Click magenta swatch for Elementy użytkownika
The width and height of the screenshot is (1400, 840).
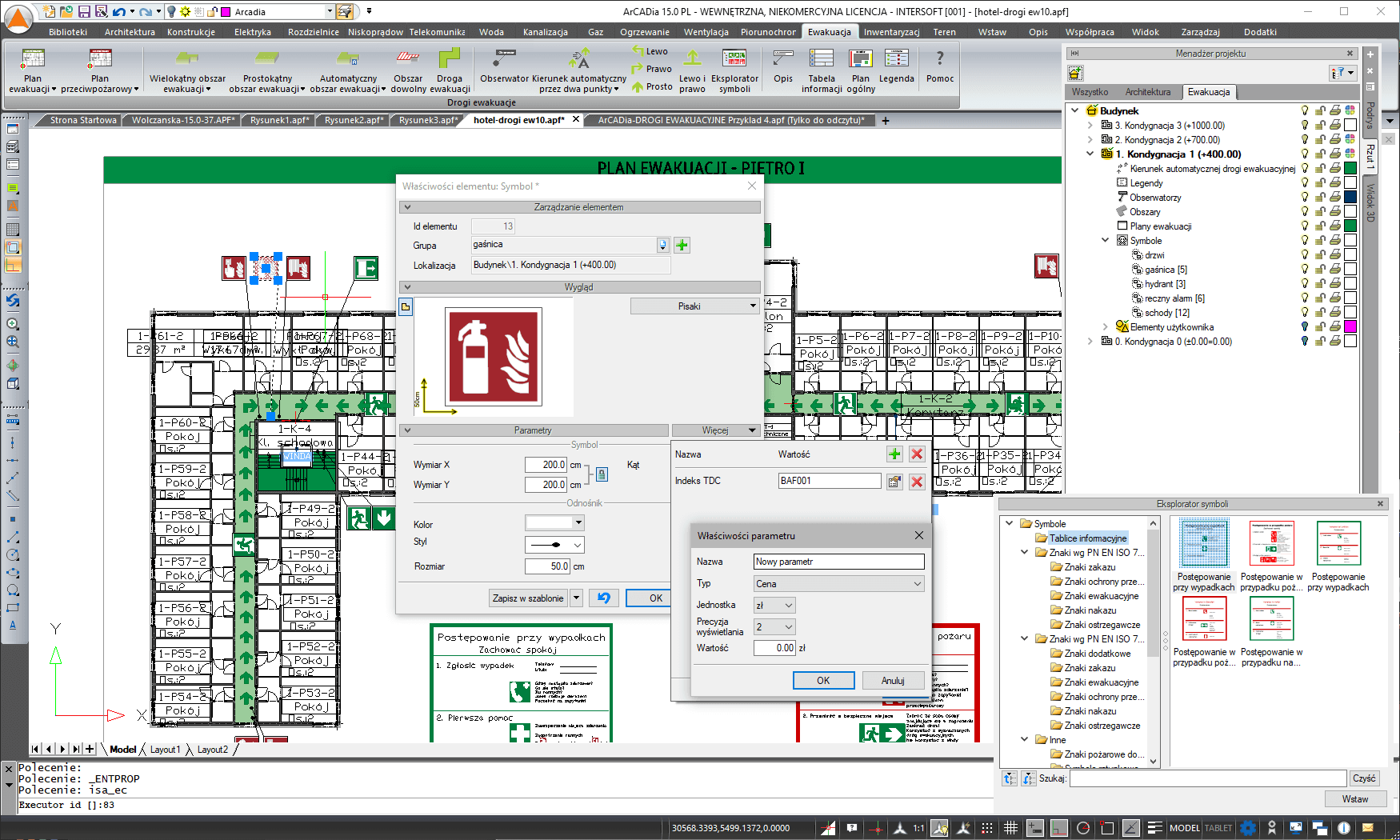click(x=1350, y=327)
